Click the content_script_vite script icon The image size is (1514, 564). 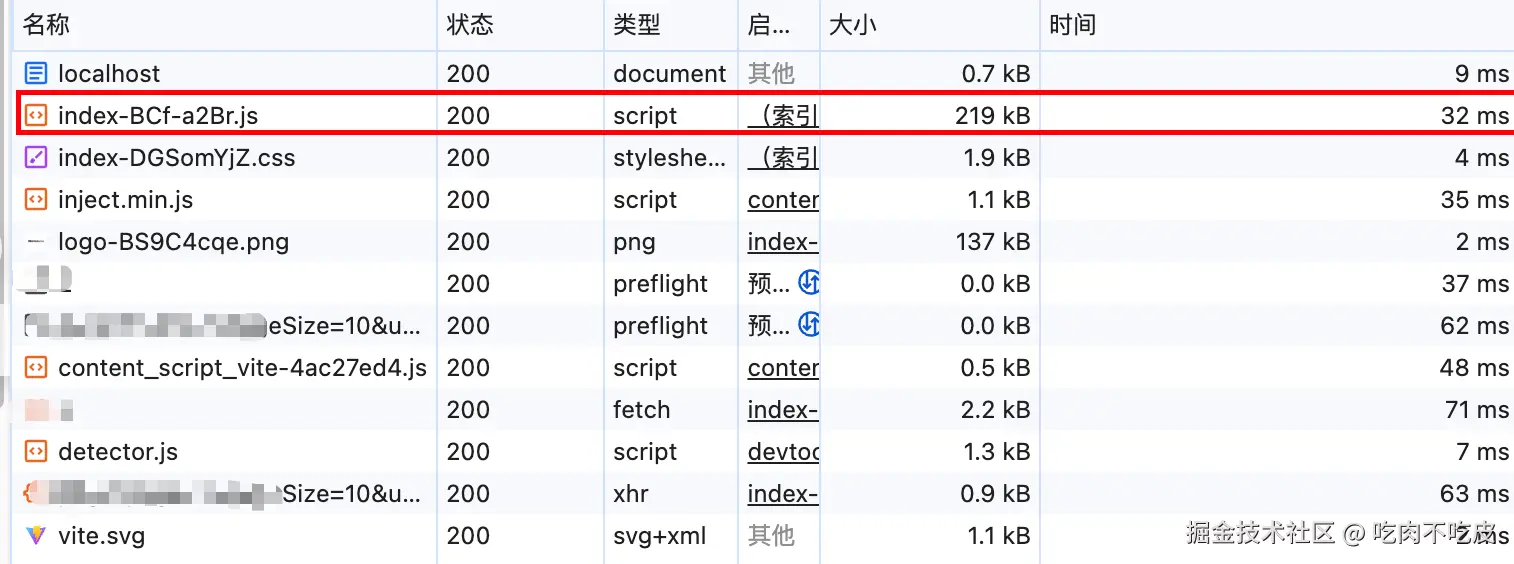point(36,368)
